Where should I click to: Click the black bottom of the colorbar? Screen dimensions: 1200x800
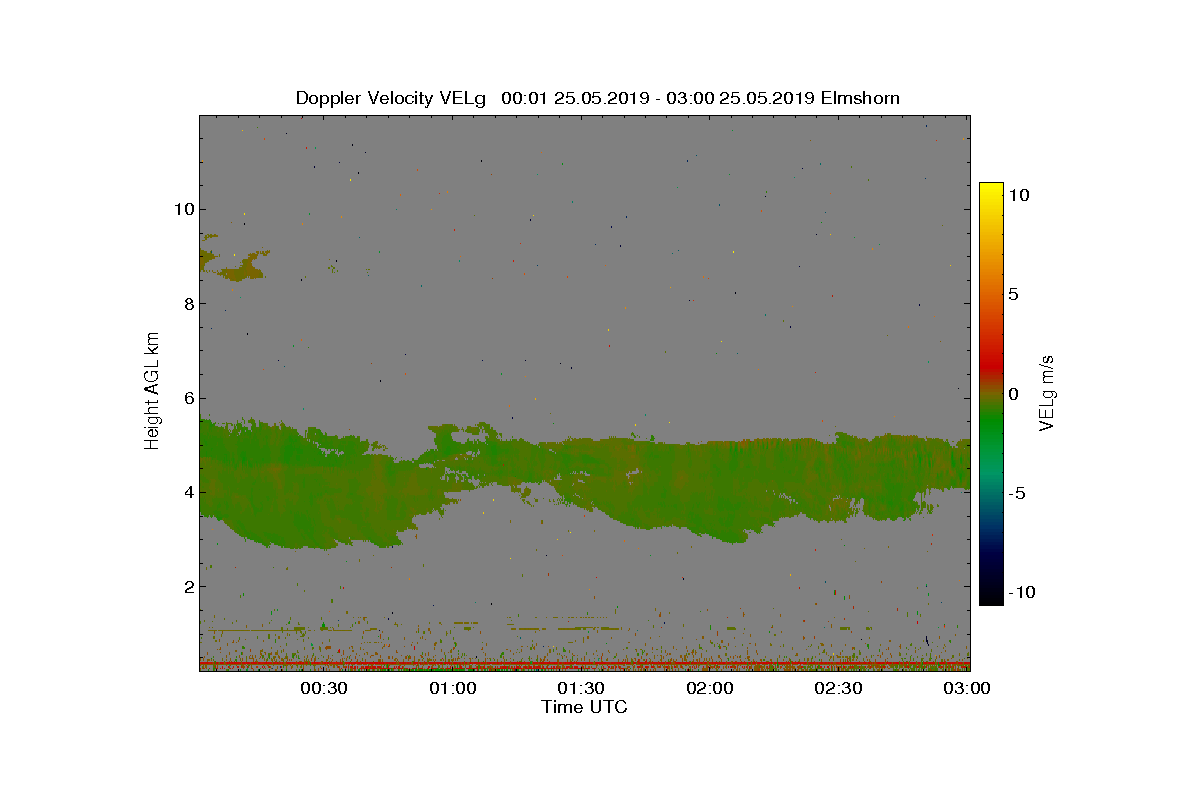coord(991,598)
